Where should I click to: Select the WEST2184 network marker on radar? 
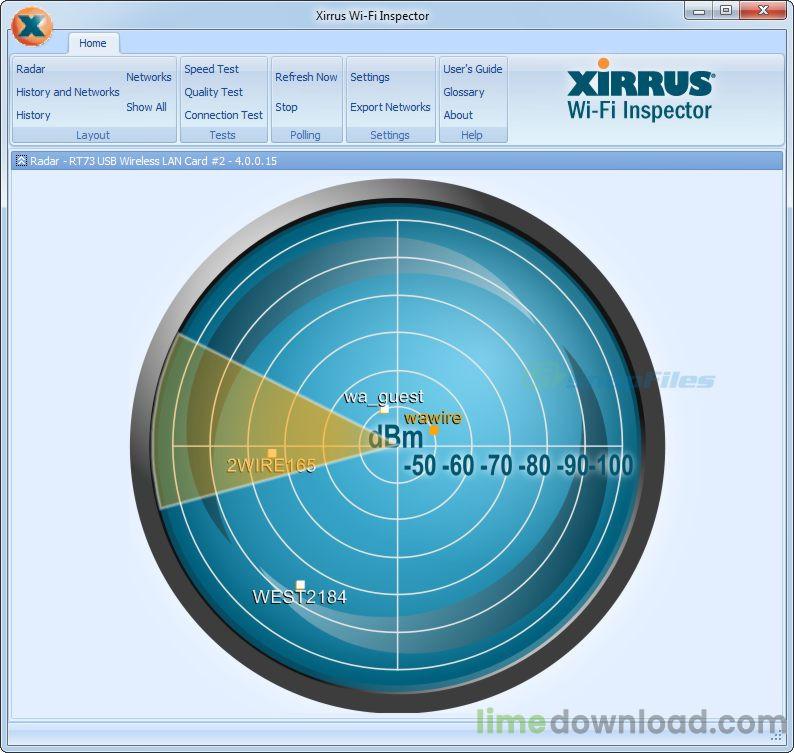(300, 585)
